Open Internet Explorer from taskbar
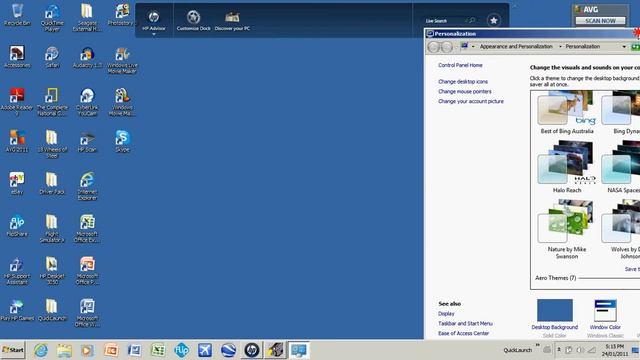 click(x=40, y=350)
